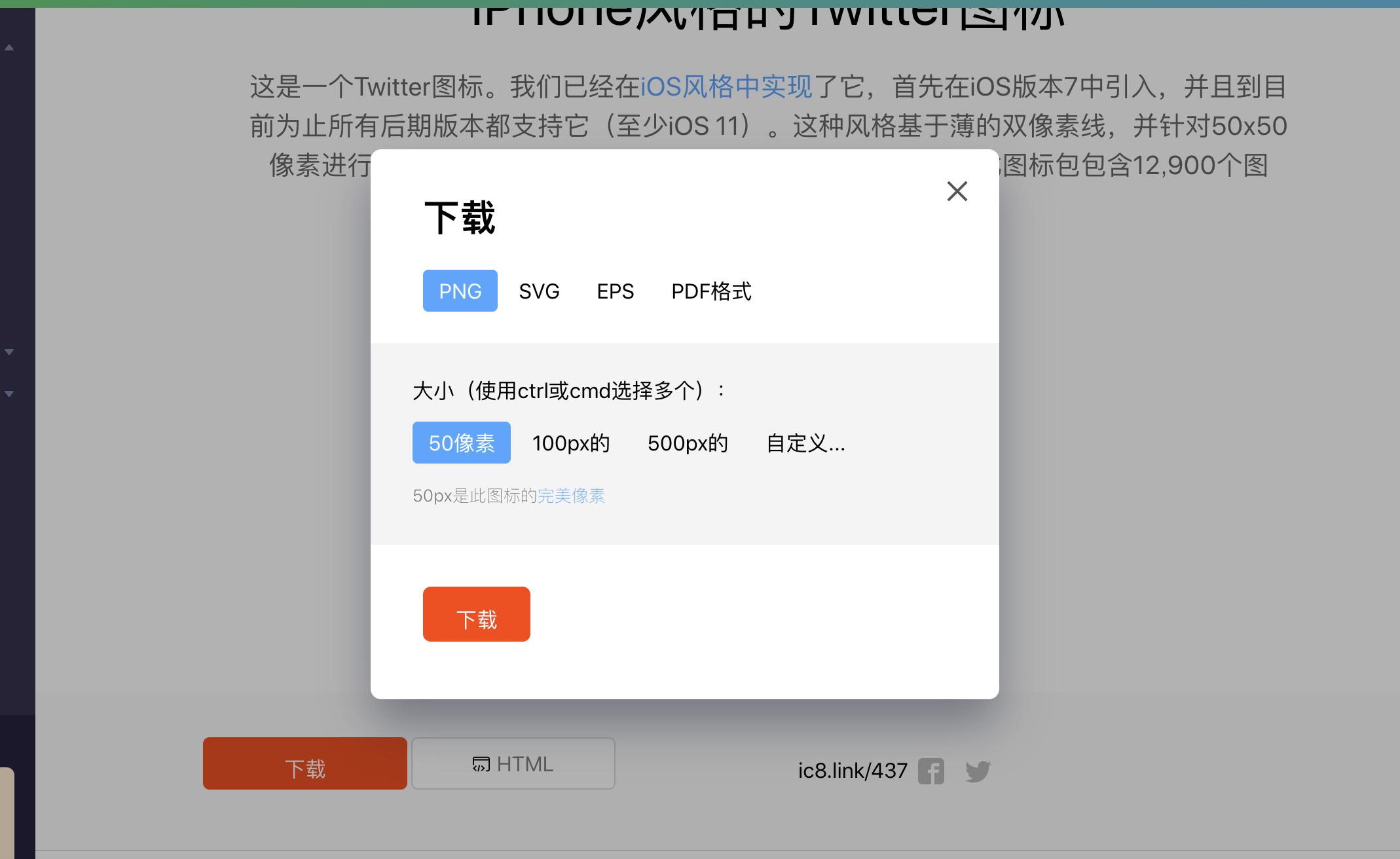Click the Facebook share icon
The image size is (1400, 859).
pos(932,771)
